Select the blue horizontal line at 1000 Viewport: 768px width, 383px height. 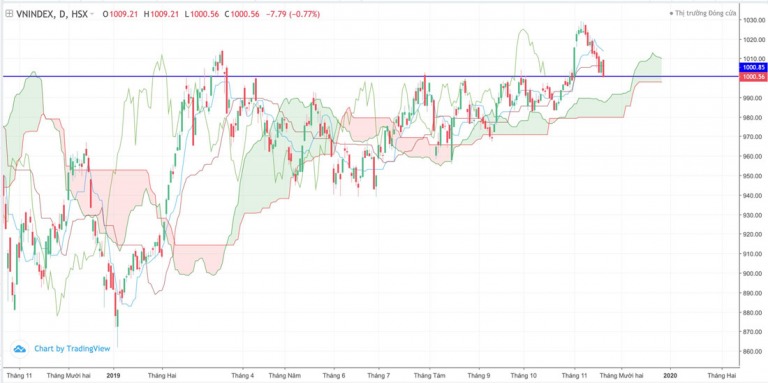coord(372,76)
